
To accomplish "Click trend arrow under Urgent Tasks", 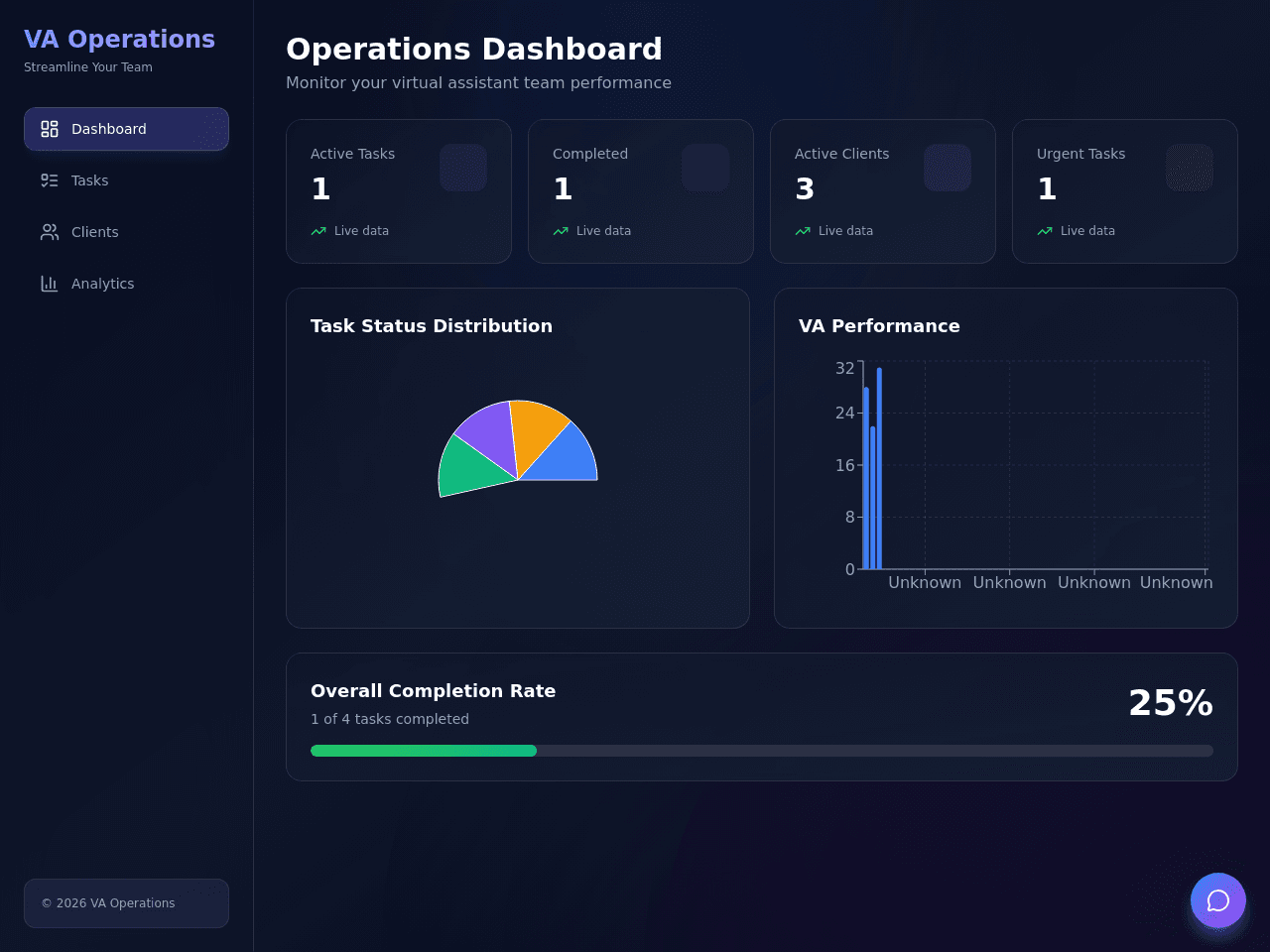I will (x=1045, y=231).
